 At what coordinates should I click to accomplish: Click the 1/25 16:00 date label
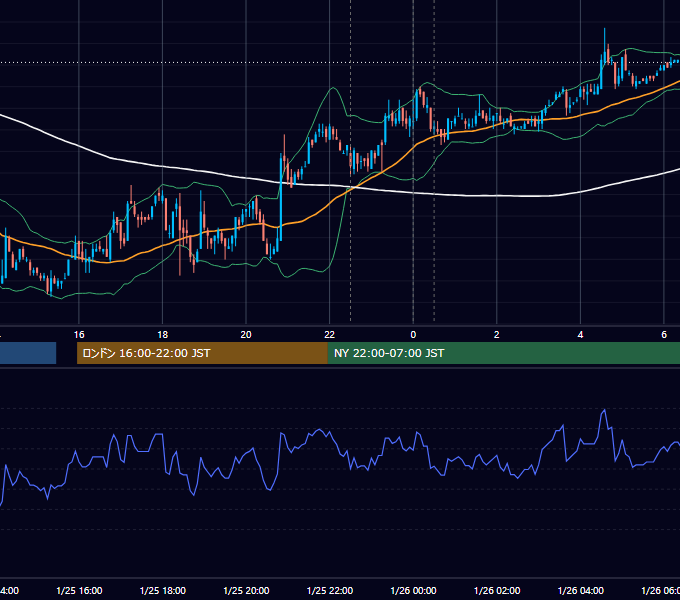tap(79, 590)
